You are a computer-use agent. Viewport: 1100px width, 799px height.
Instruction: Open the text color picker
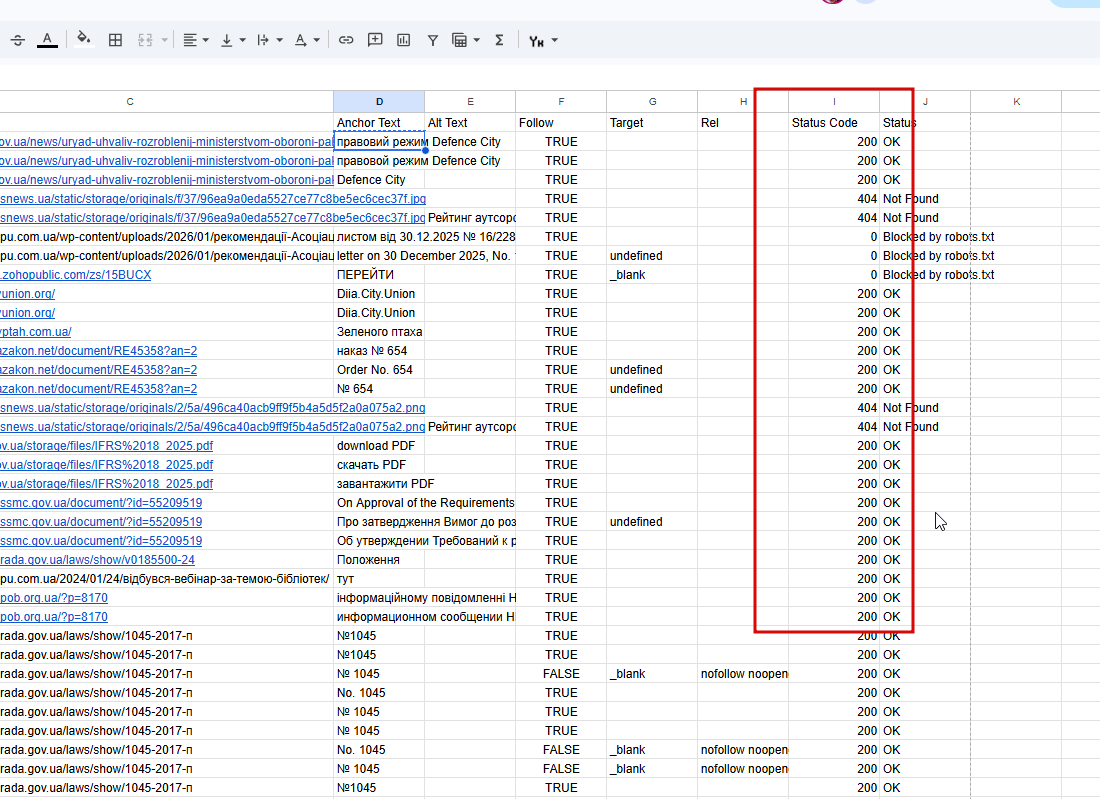click(47, 40)
